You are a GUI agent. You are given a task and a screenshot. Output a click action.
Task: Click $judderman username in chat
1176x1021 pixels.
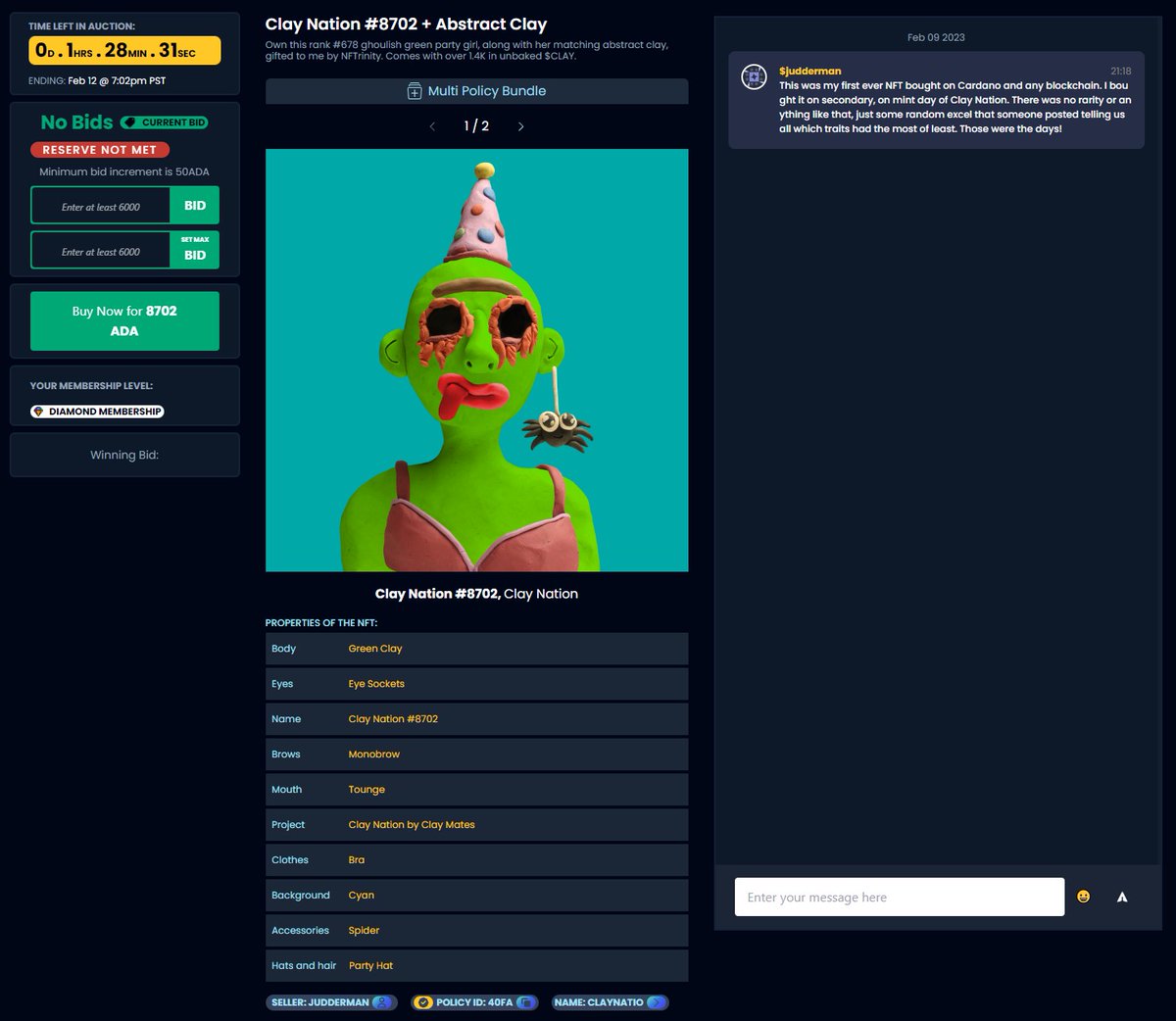click(x=809, y=71)
